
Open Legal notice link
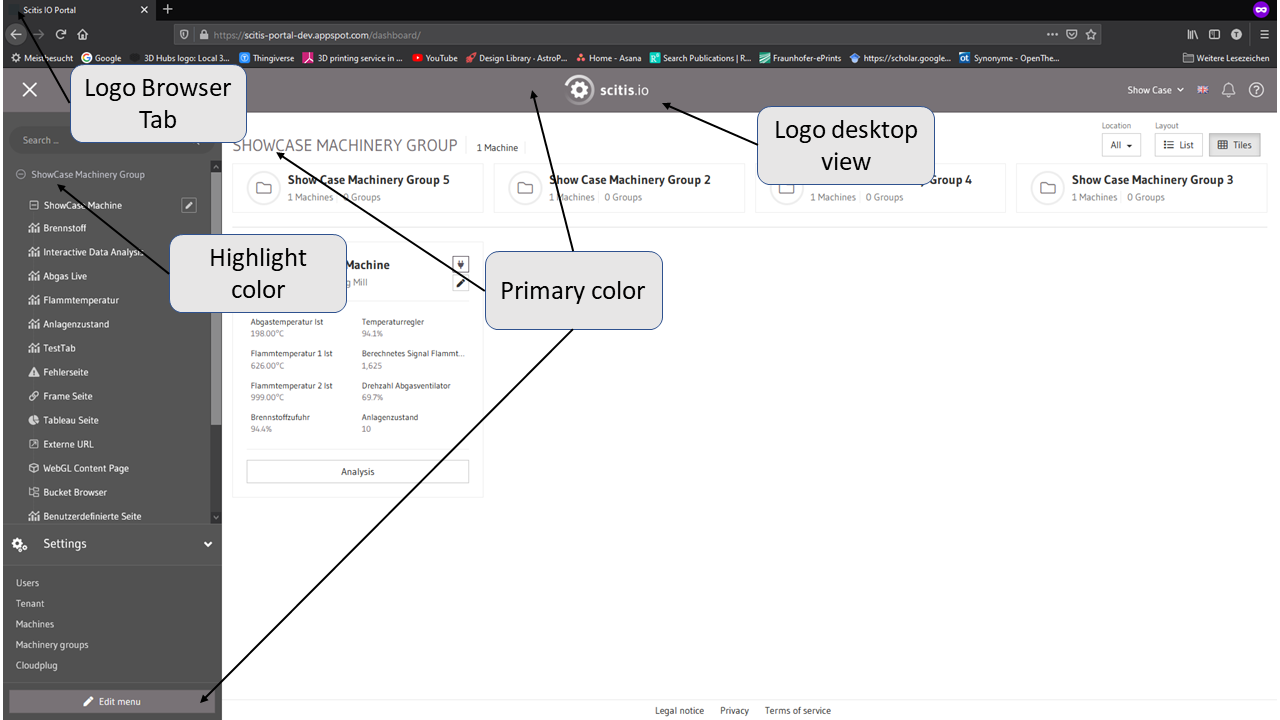click(679, 711)
